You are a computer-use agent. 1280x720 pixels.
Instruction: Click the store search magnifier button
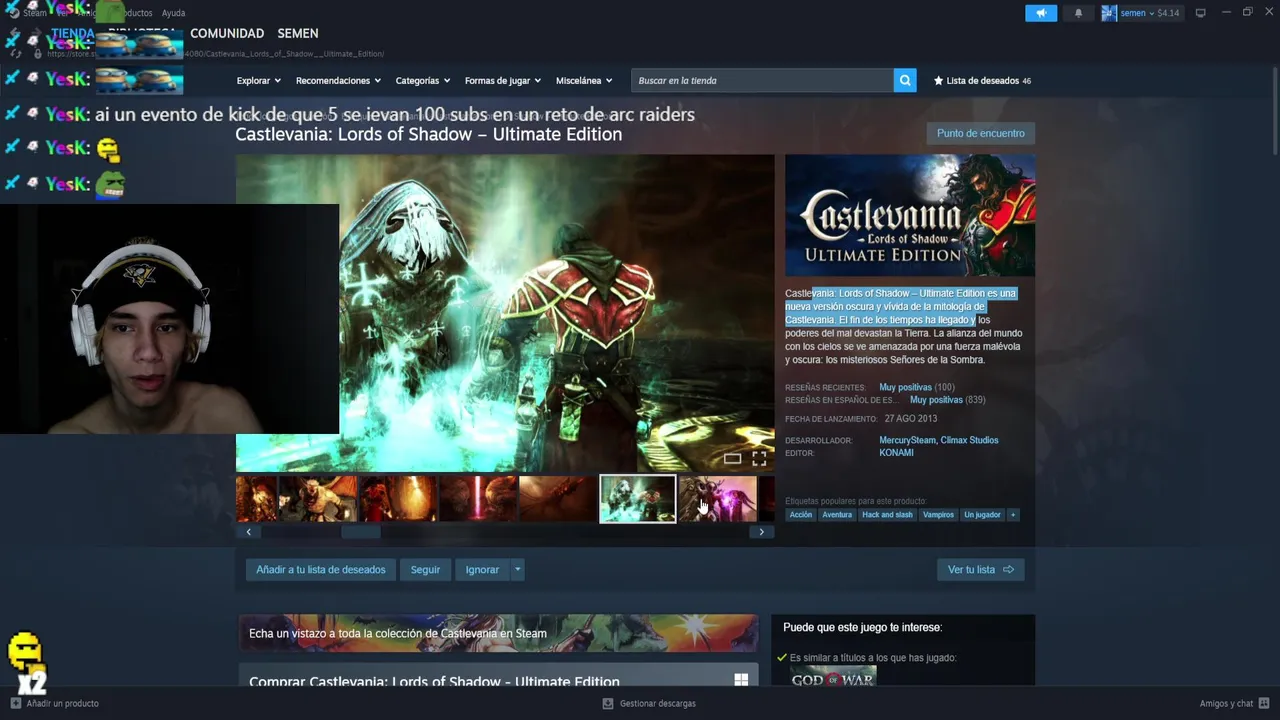[x=905, y=80]
